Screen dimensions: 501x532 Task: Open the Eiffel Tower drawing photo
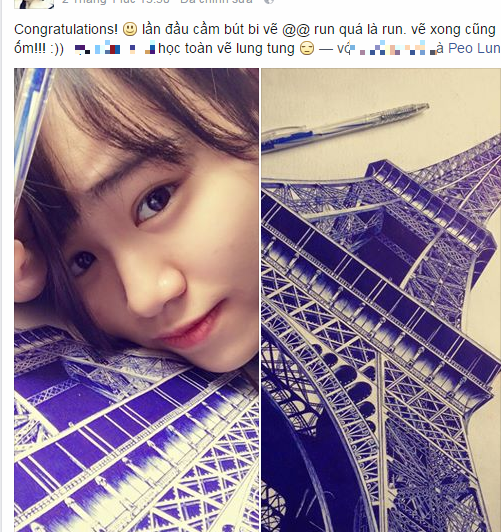point(381,300)
